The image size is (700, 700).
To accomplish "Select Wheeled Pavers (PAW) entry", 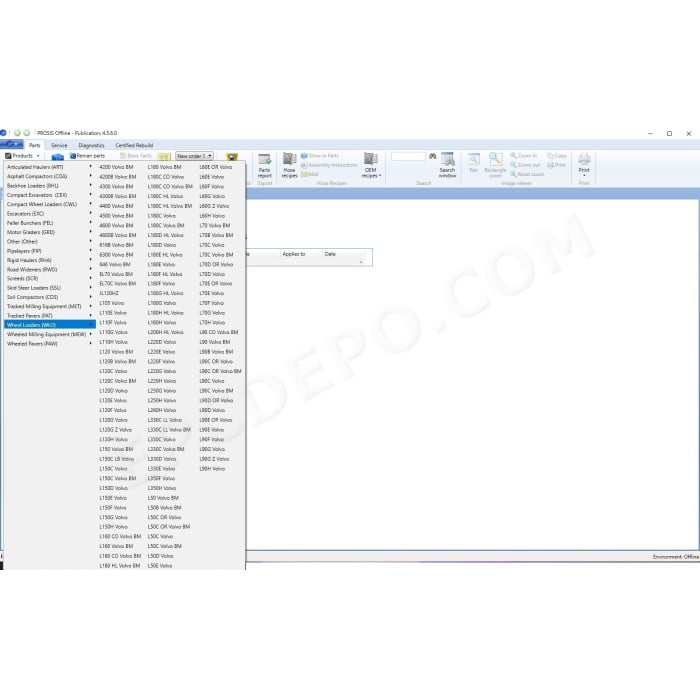I will pos(50,344).
